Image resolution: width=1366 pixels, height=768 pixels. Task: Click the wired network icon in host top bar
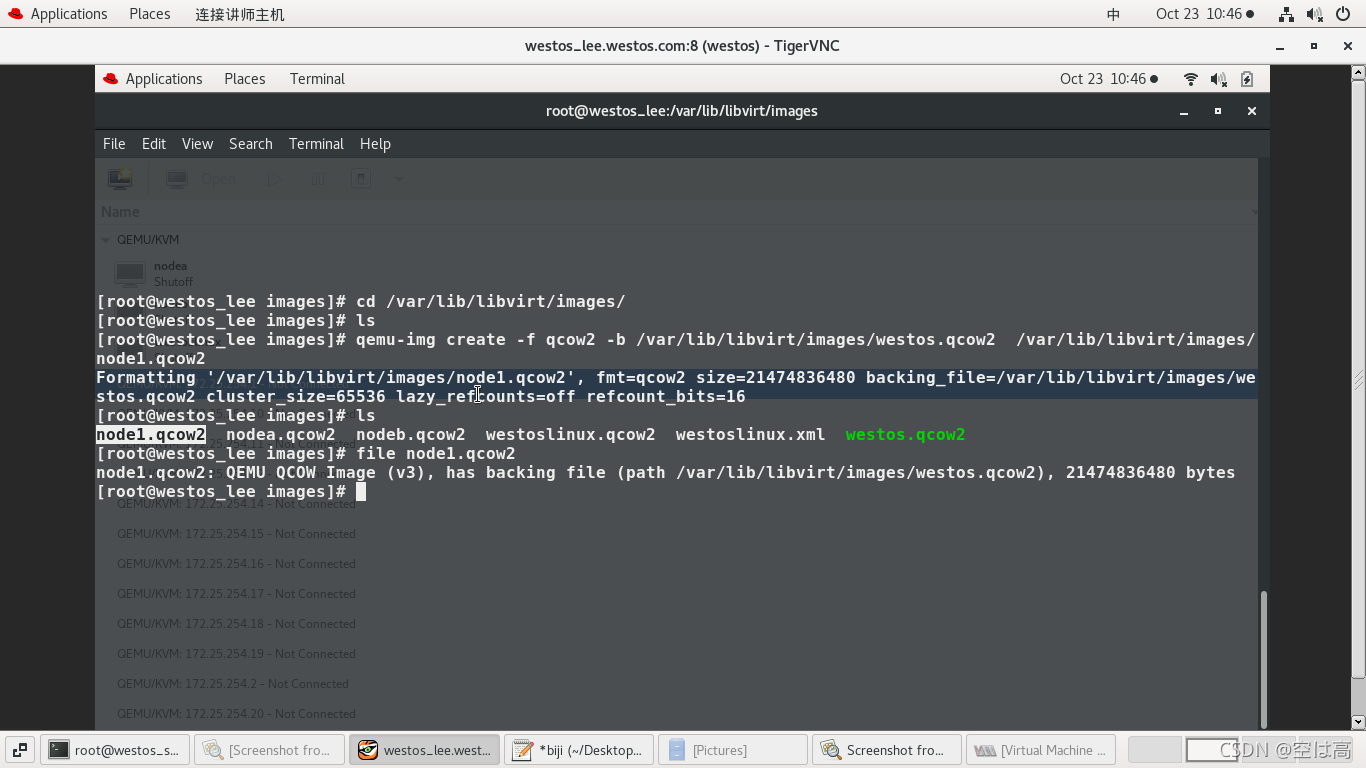1286,14
